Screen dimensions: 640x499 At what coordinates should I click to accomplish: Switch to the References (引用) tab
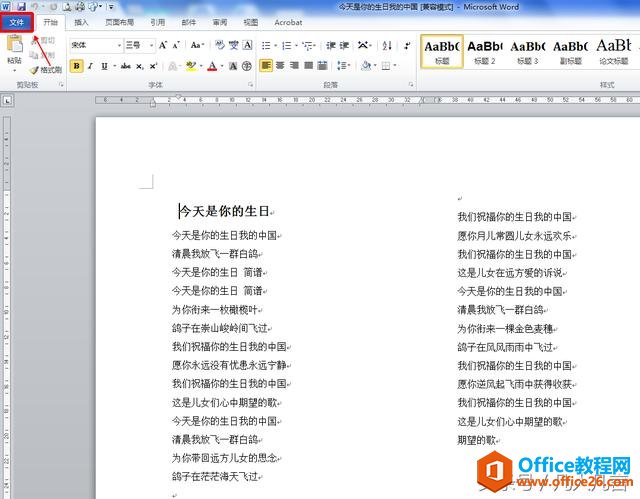coord(158,22)
